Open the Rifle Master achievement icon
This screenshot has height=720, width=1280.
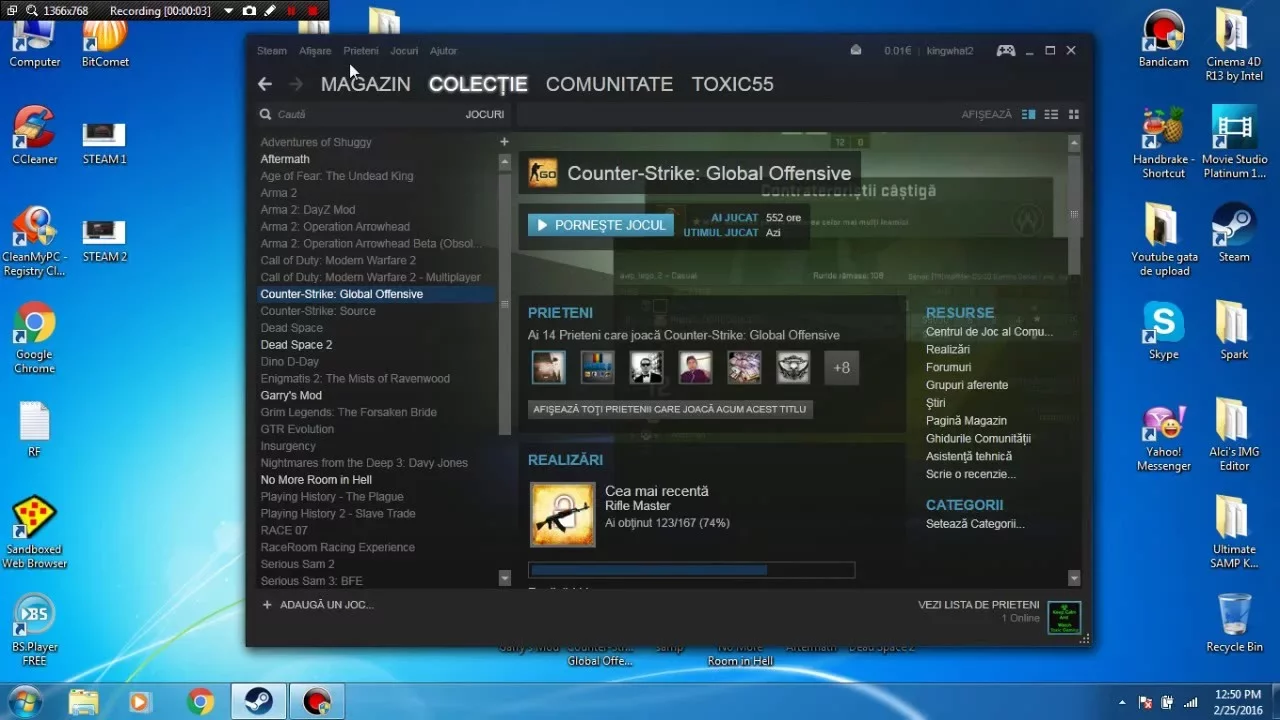coord(563,515)
